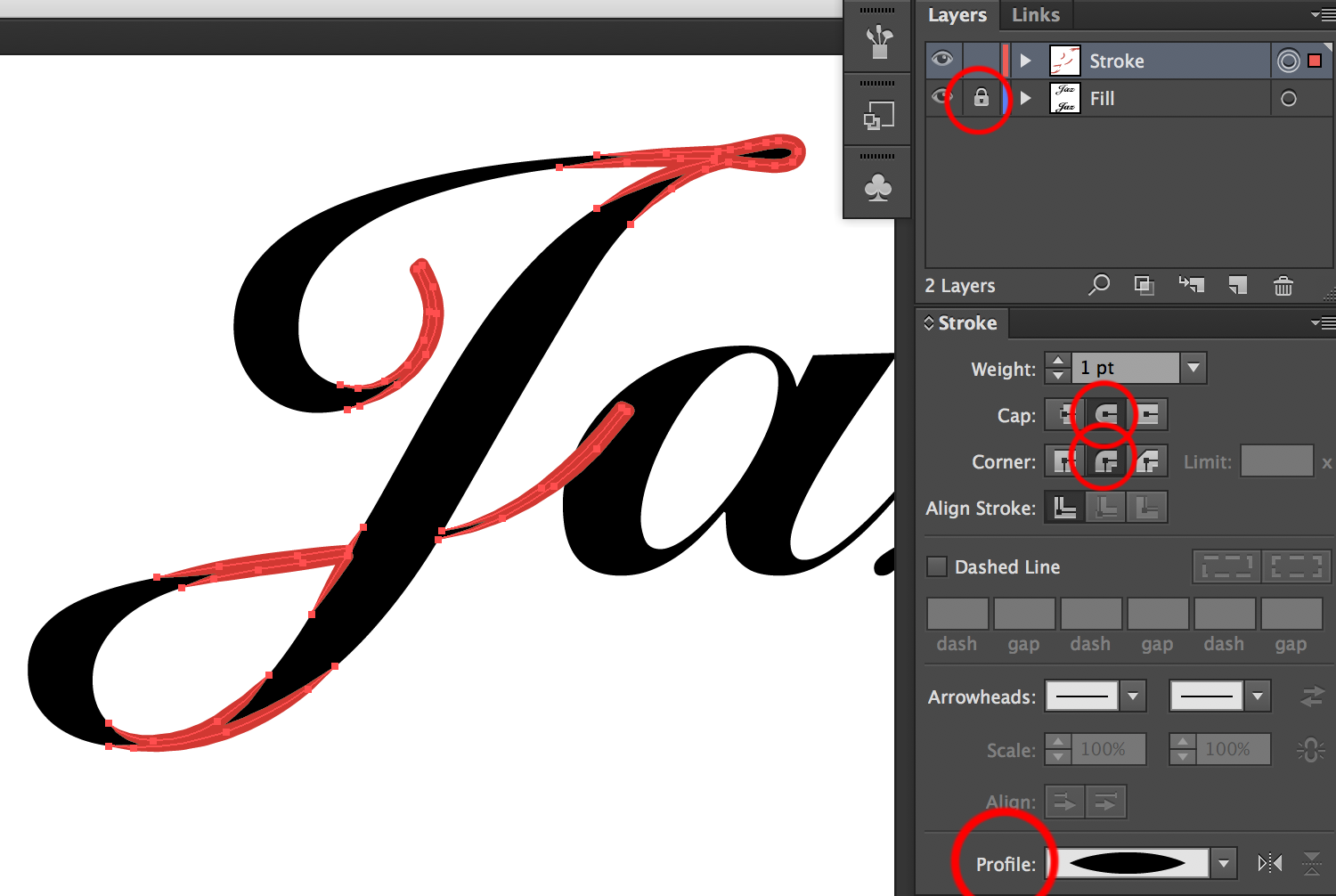Open the stroke Profile dropdown arrow
Viewport: 1336px width, 896px height.
click(x=1225, y=863)
